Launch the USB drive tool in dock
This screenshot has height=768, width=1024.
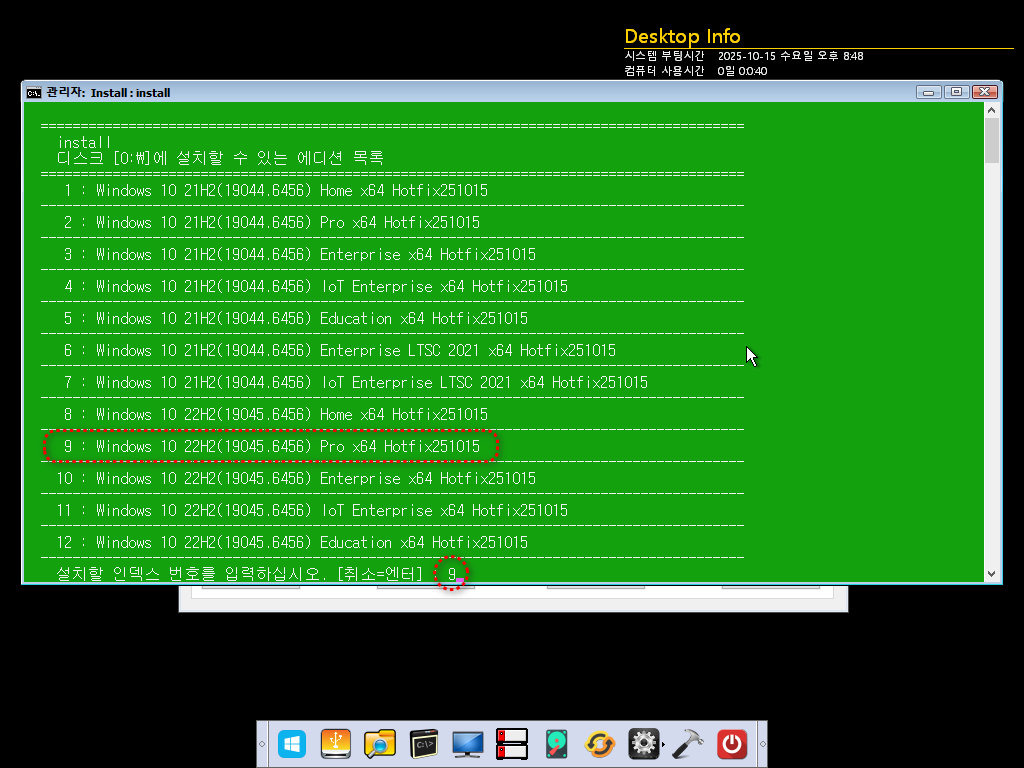[336, 744]
